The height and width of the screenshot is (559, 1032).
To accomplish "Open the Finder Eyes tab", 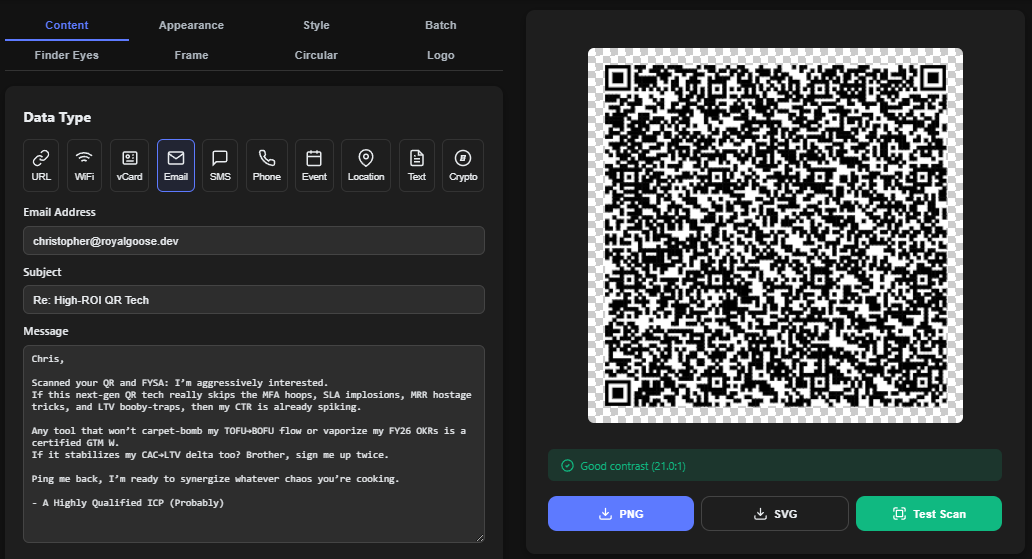I will (66, 55).
